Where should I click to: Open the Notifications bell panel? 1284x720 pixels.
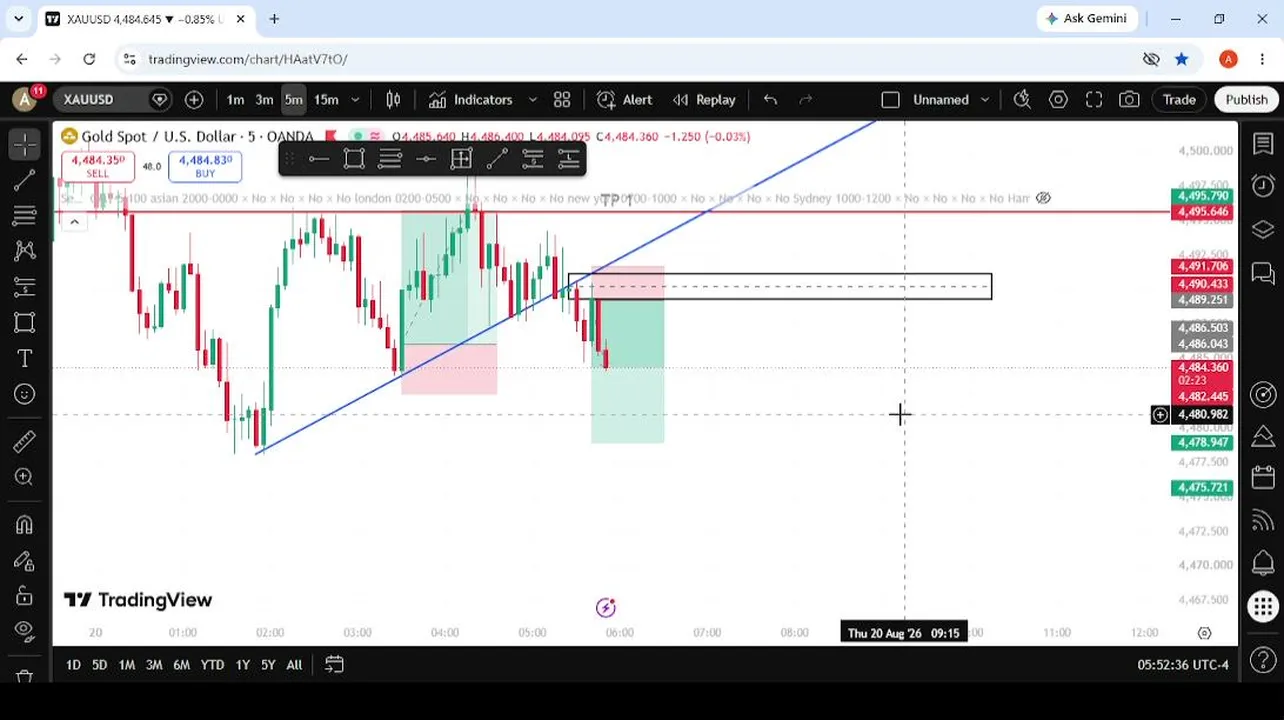click(x=1263, y=562)
